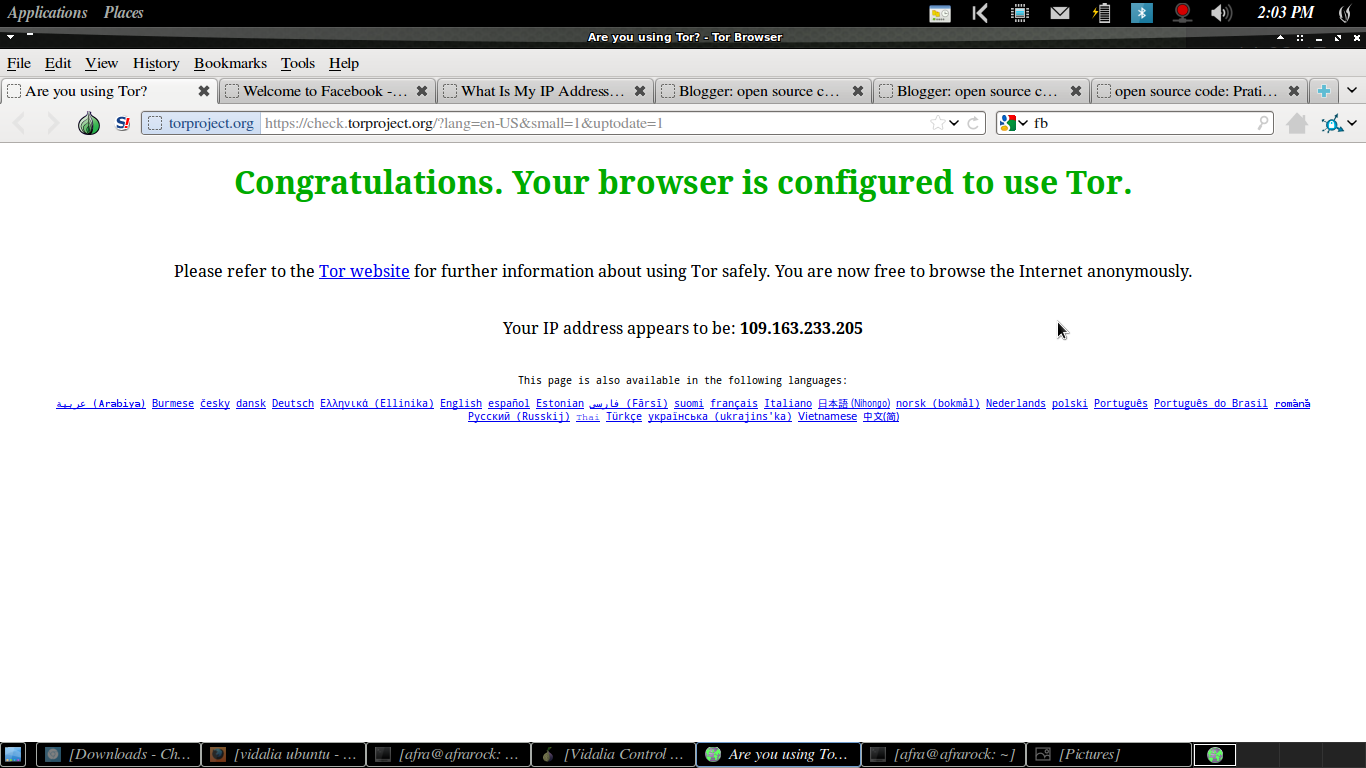This screenshot has height=768, width=1366.
Task: Switch to the [afra@afrarock: ~] taskbar window
Action: (943, 755)
